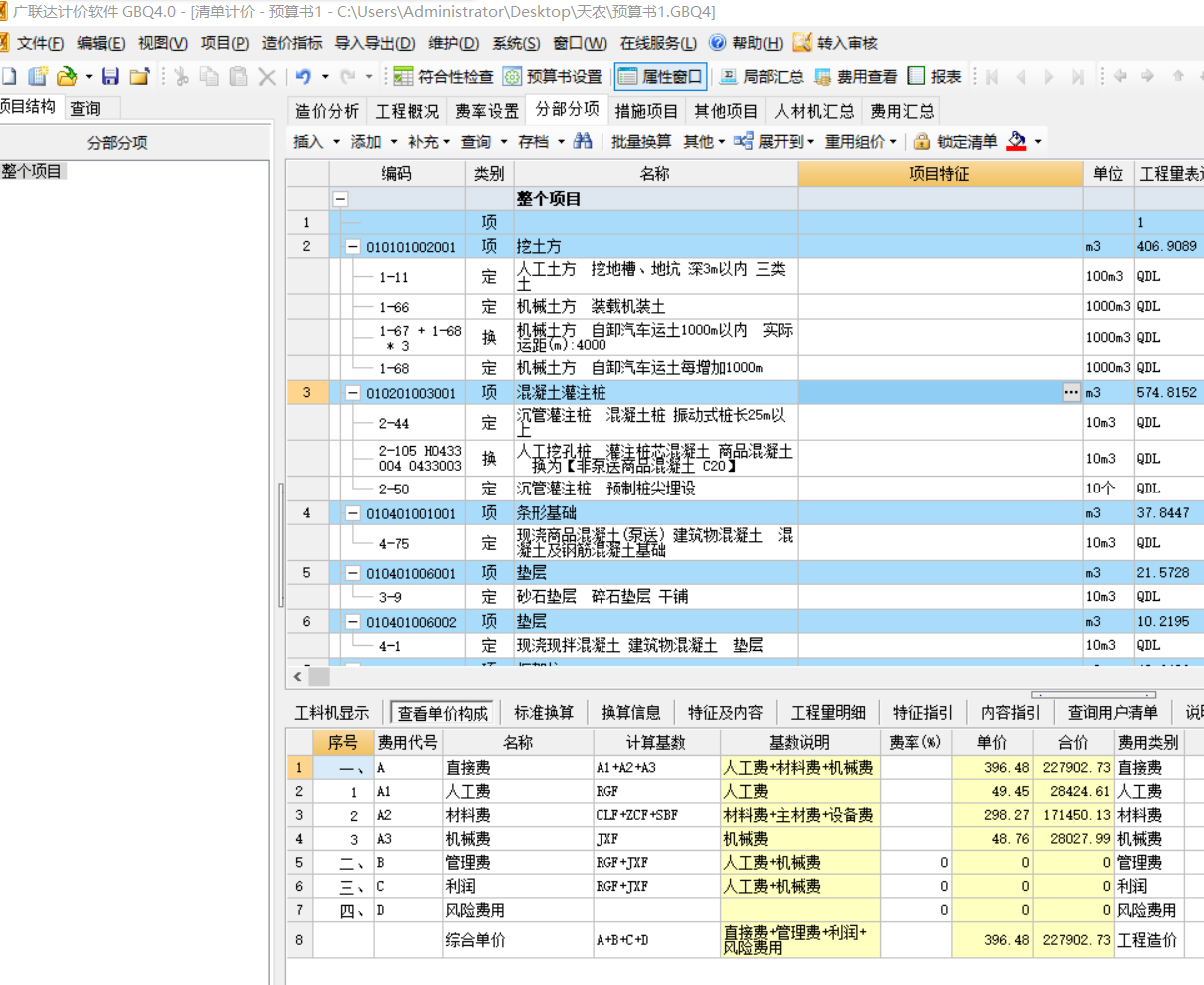Screen dimensions: 1204x985
Task: Open 局部汇总 partial summary
Action: tap(761, 77)
